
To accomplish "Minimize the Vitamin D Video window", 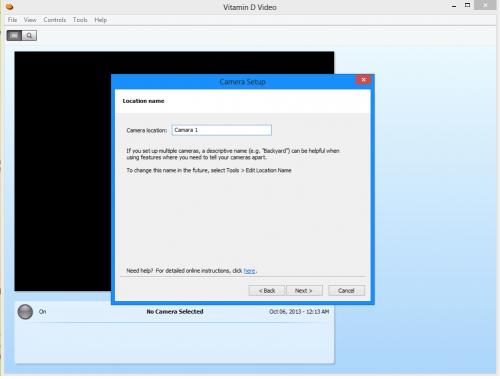I will click(454, 6).
